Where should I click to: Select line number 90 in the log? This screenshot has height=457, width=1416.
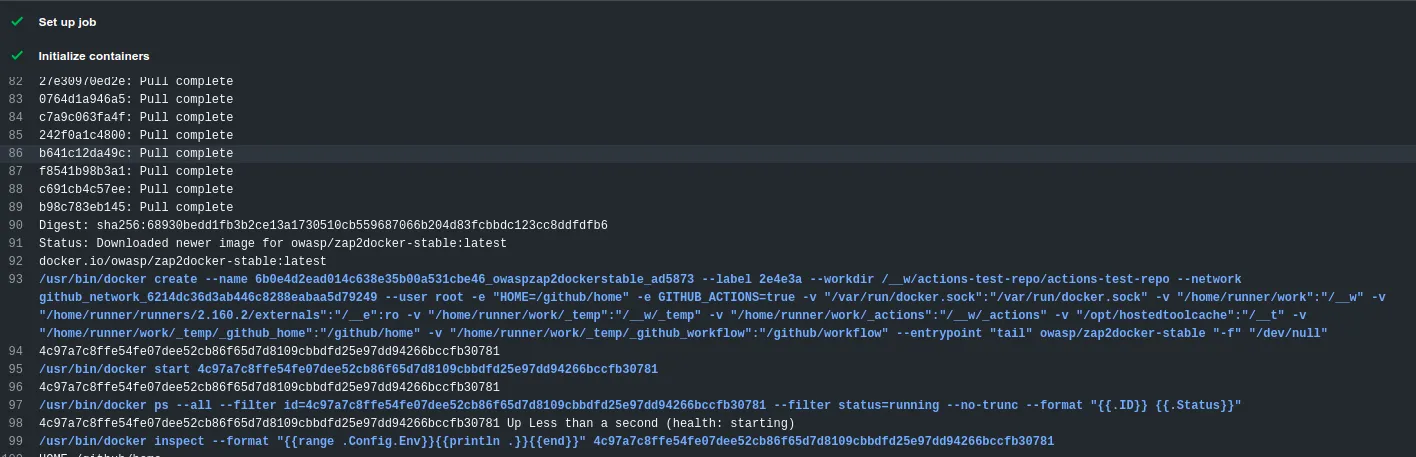click(15, 225)
